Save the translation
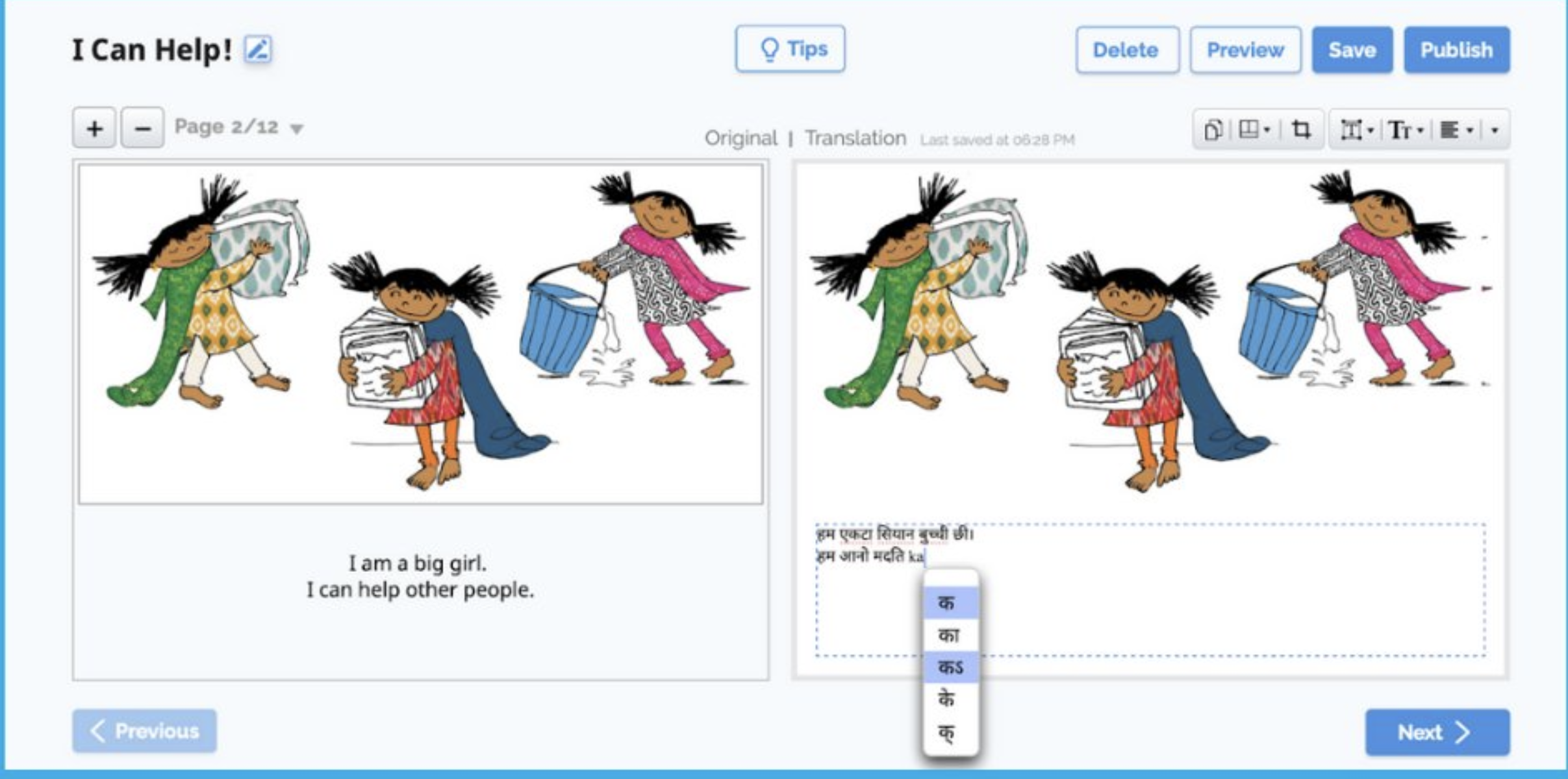Viewport: 1568px width, 779px height. click(x=1352, y=50)
